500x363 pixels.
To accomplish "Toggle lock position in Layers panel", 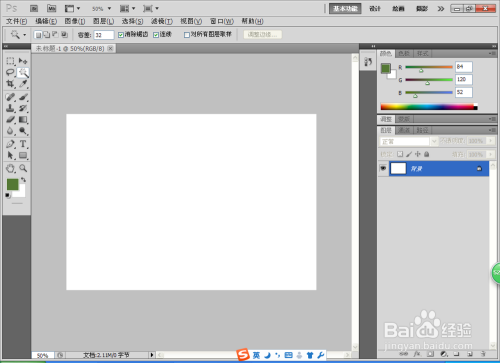I will coord(418,154).
